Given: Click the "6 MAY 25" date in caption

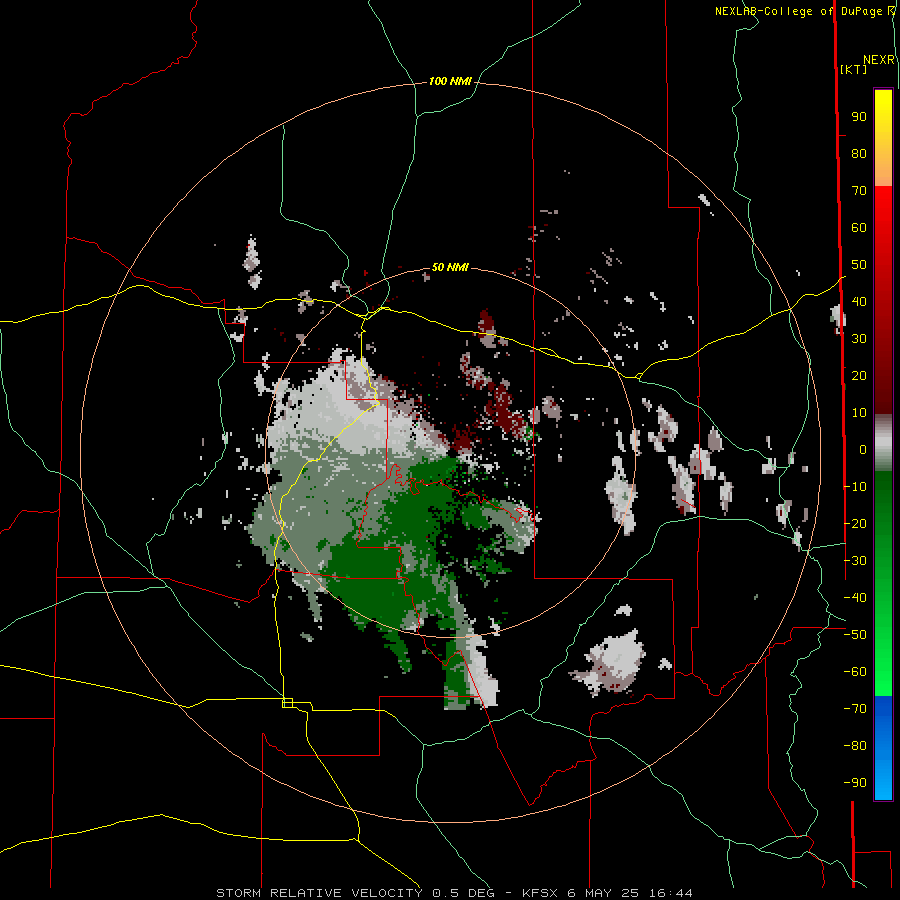Looking at the screenshot, I should (604, 893).
